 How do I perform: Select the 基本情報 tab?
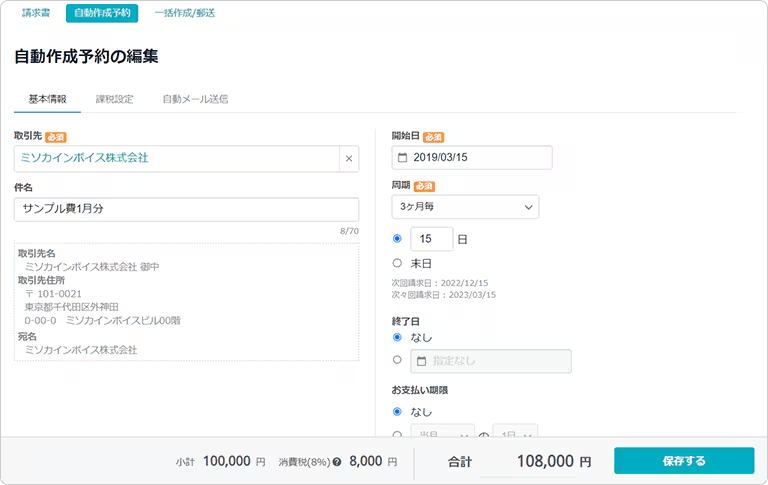click(48, 99)
